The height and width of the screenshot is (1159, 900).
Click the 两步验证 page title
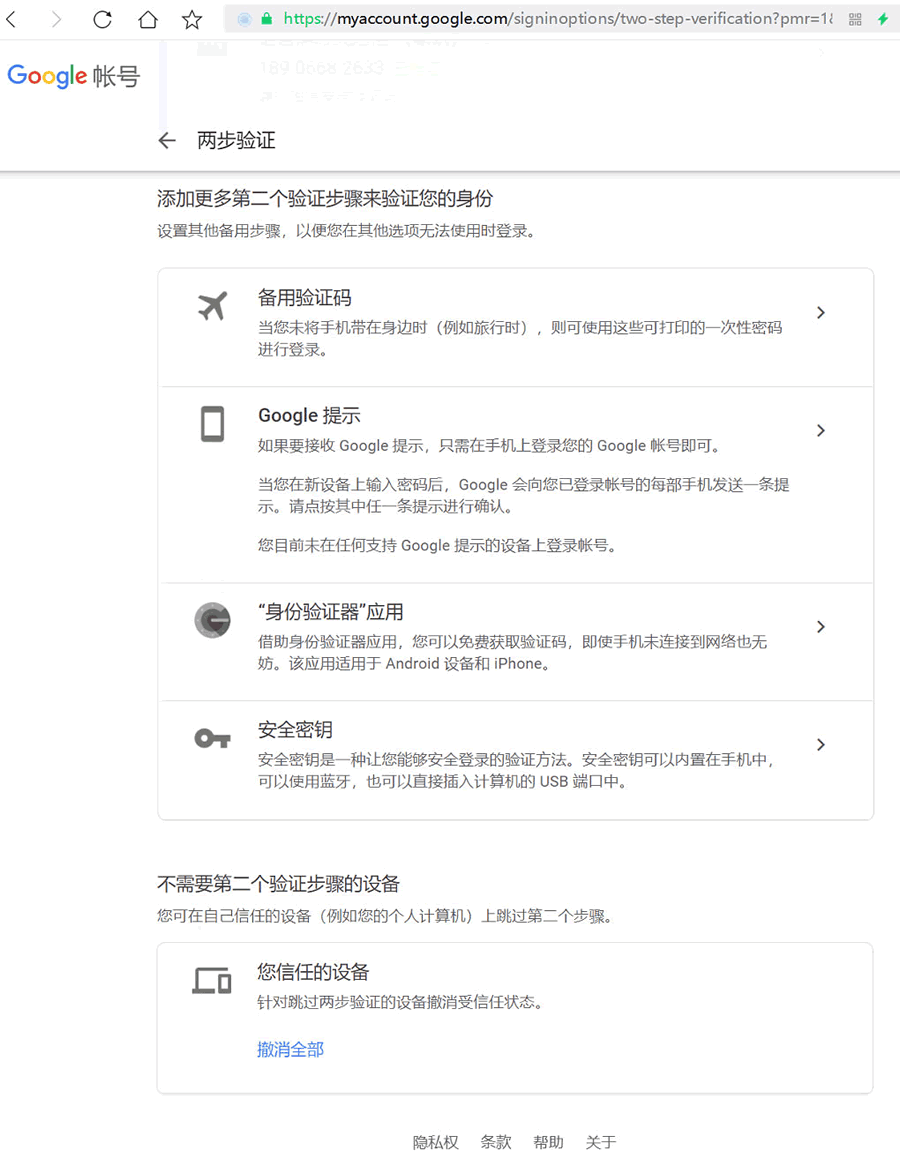236,140
